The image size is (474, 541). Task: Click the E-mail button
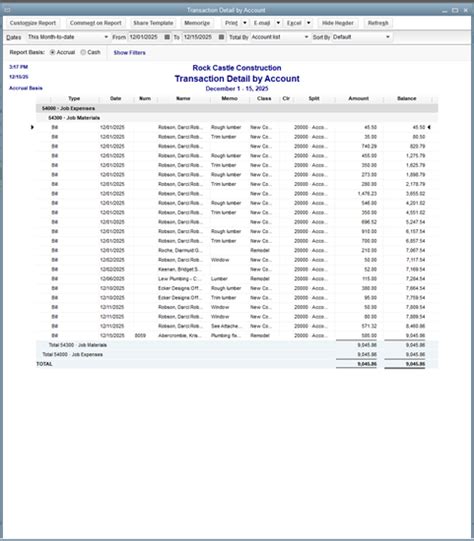(262, 23)
